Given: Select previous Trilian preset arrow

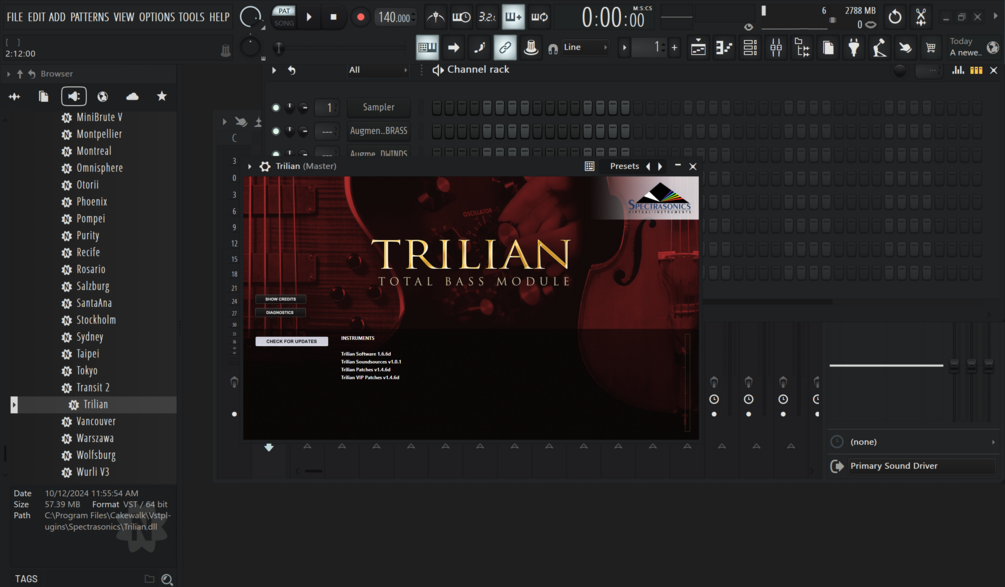Looking at the screenshot, I should (x=648, y=167).
